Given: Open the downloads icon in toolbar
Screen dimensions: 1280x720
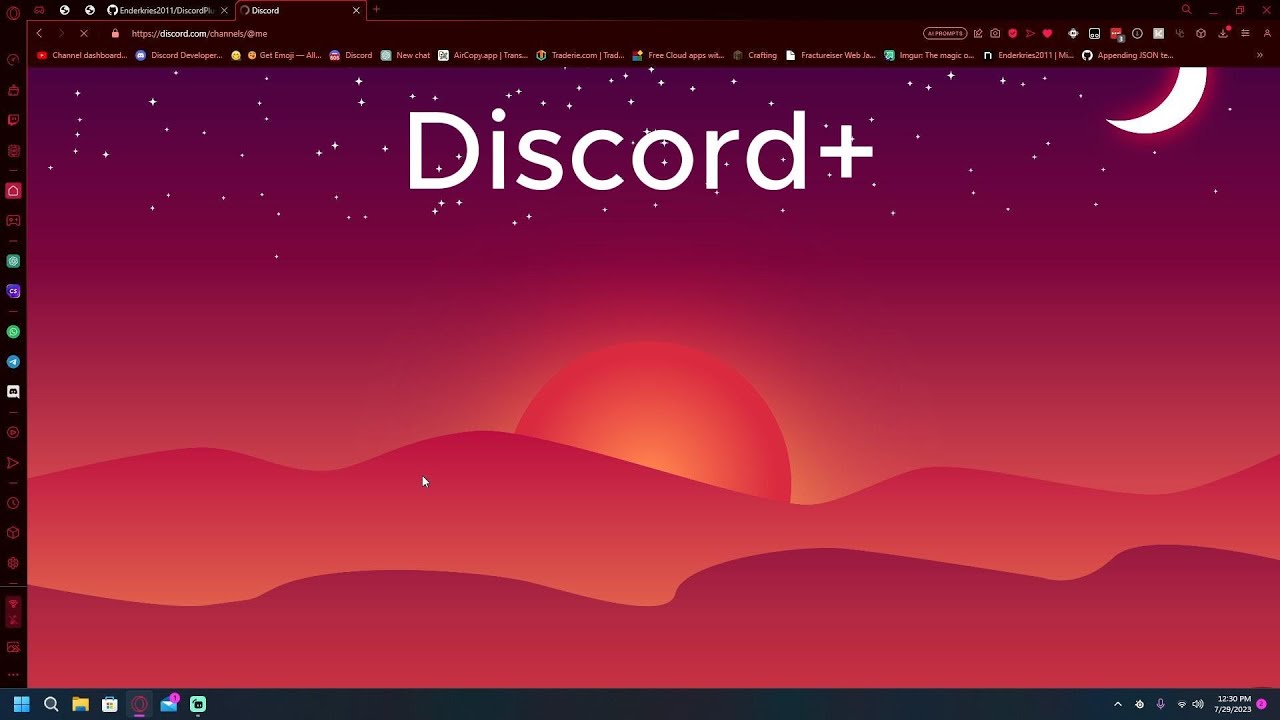Looking at the screenshot, I should pyautogui.click(x=1222, y=33).
